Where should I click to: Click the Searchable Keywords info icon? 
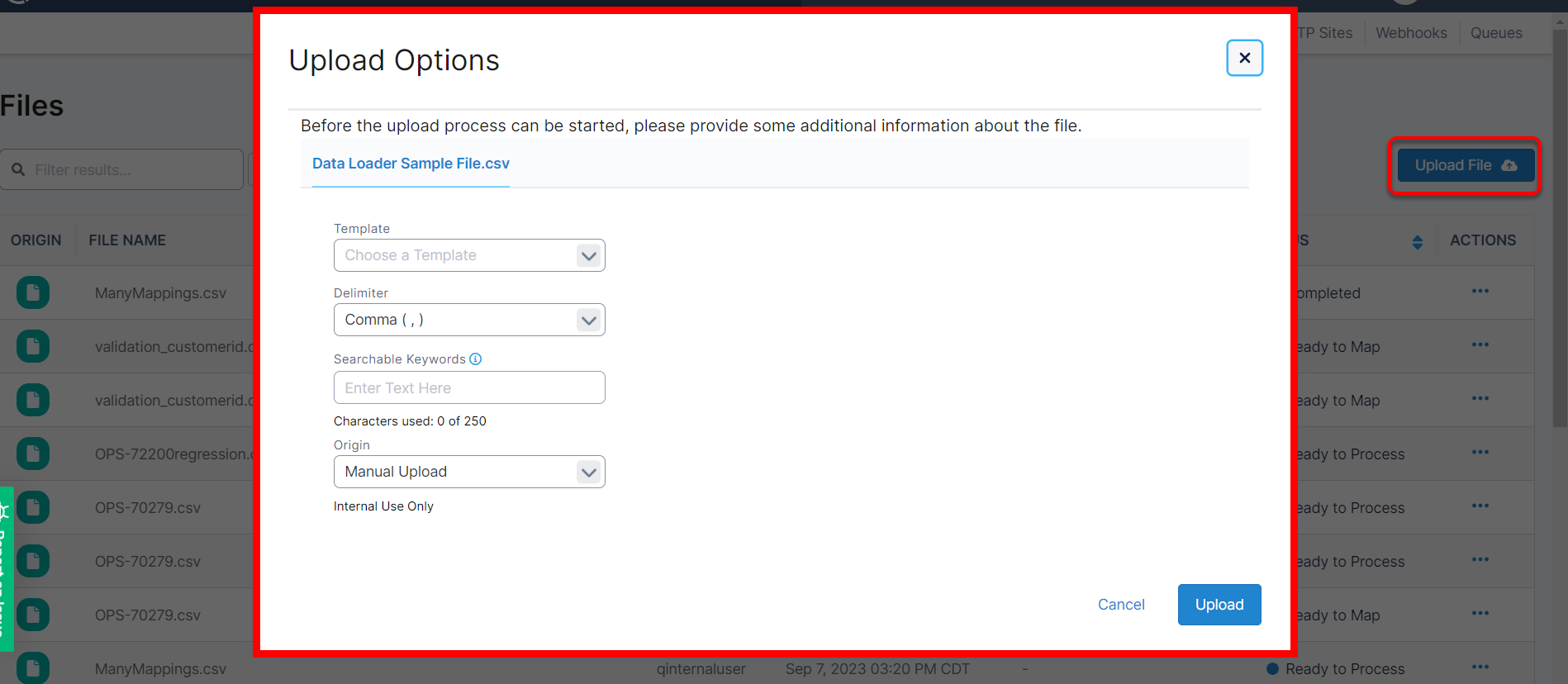coord(476,359)
